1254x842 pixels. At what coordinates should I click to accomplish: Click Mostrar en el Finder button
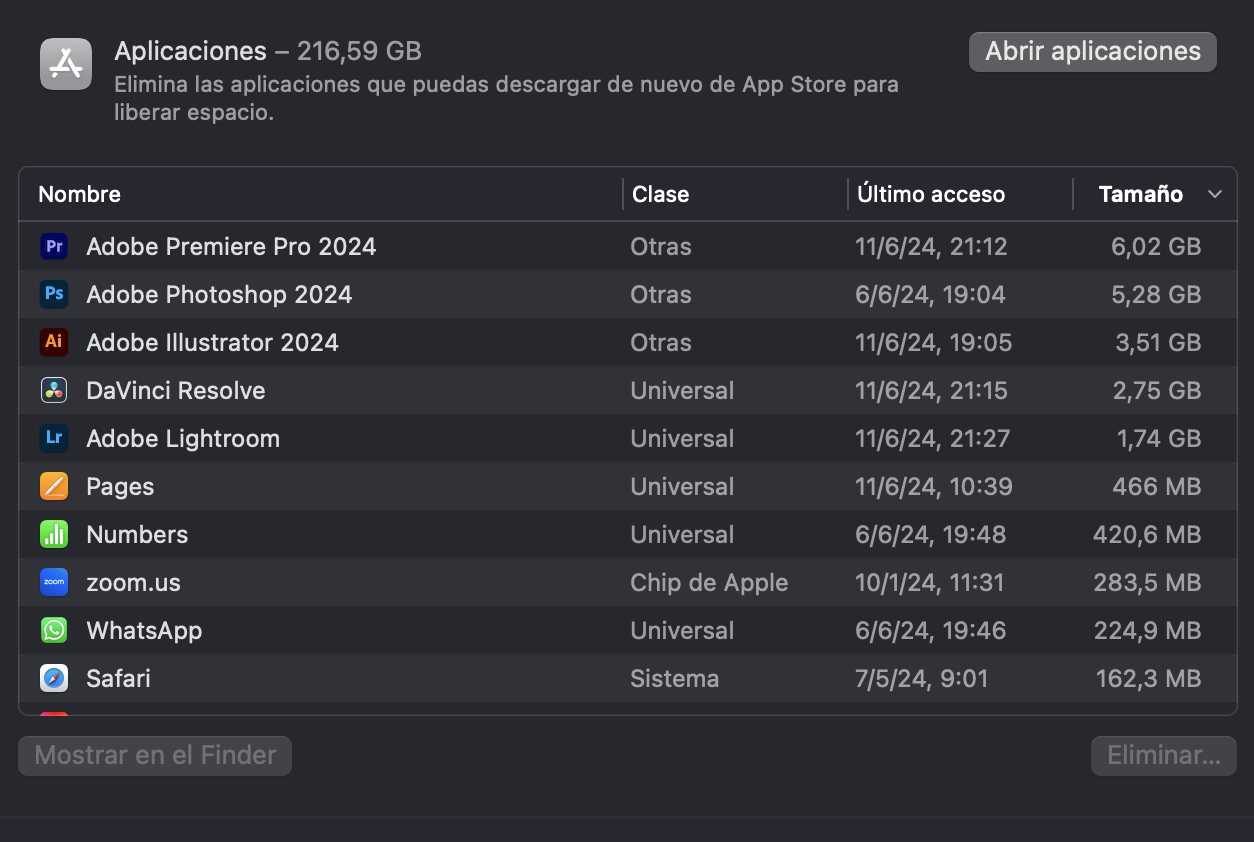pos(155,755)
